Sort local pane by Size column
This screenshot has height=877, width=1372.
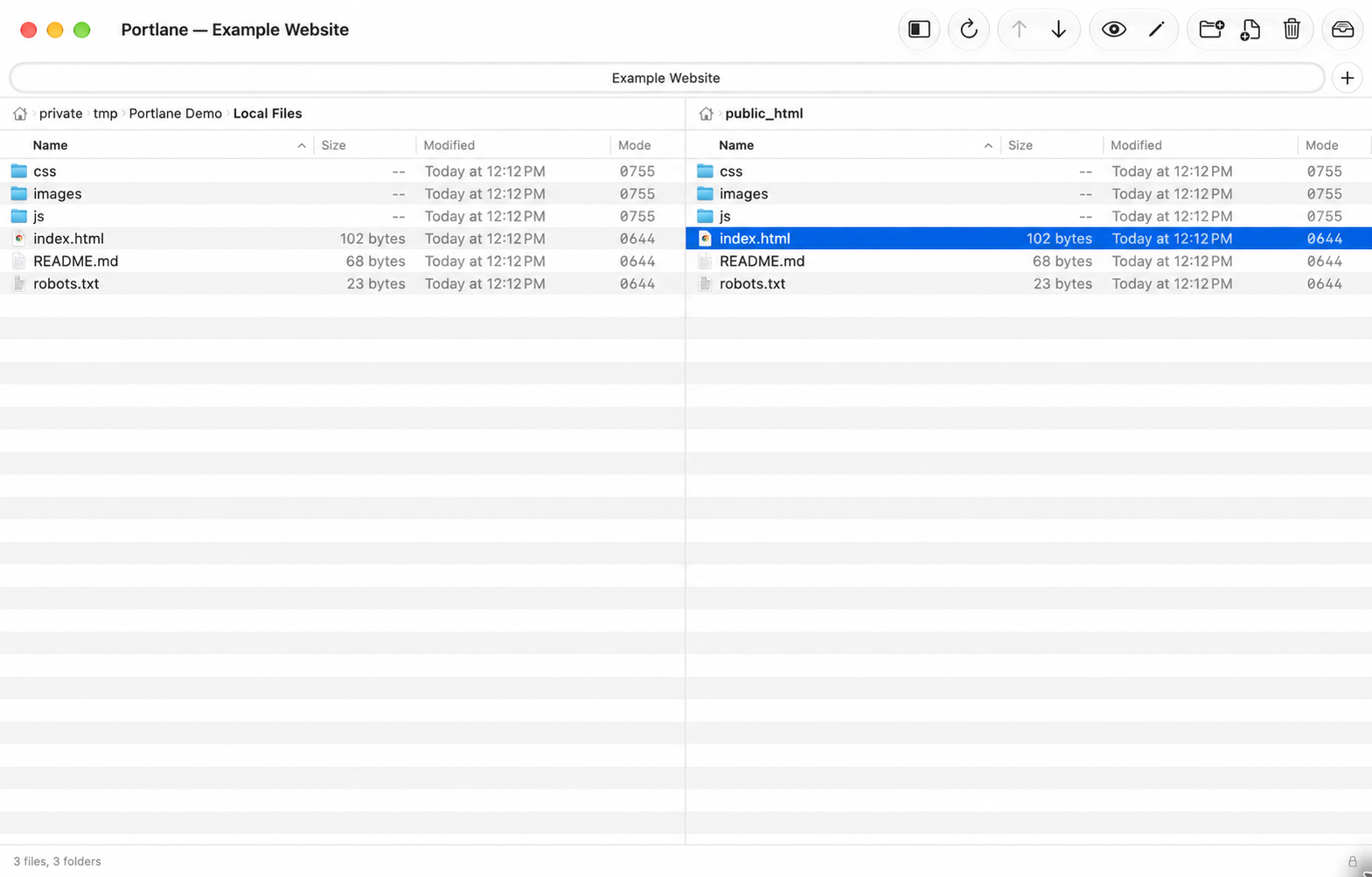(365, 145)
